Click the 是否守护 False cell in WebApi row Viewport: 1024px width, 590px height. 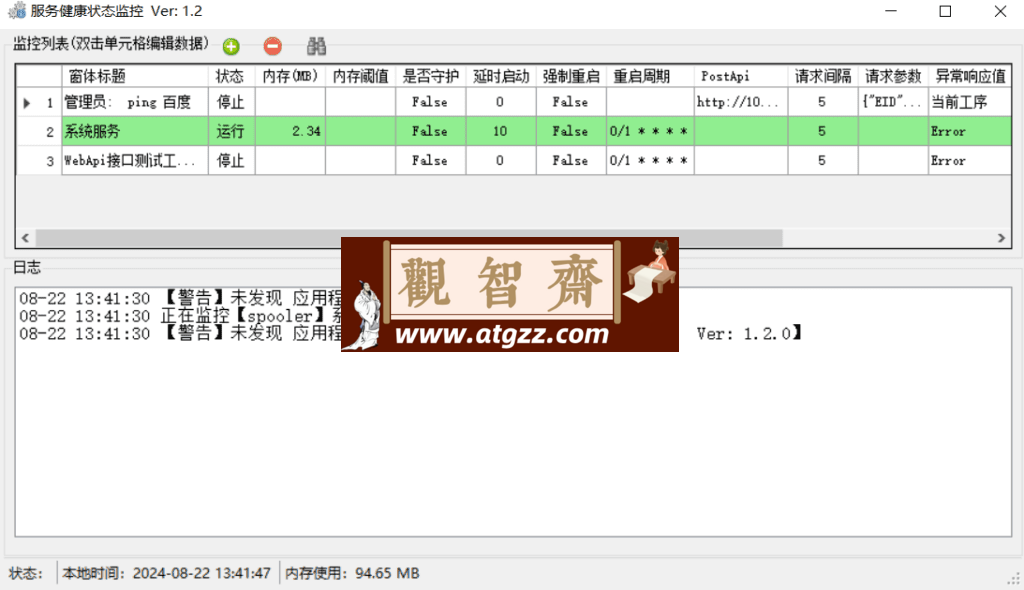pos(430,161)
